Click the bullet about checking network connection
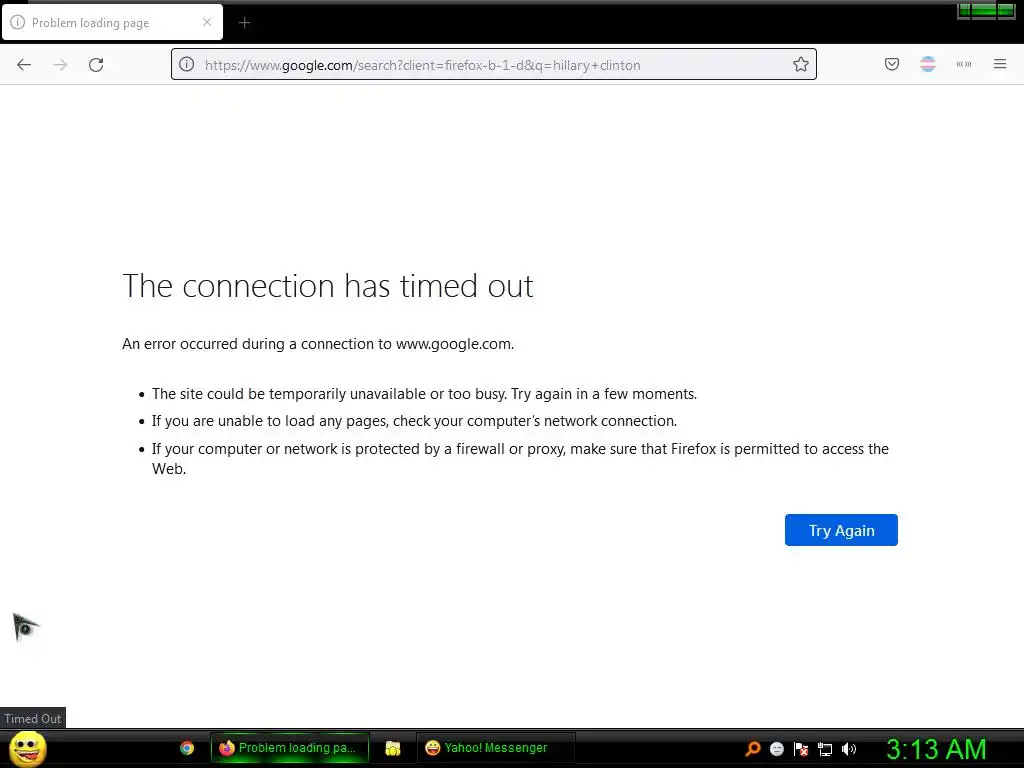The height and width of the screenshot is (768, 1024). click(414, 421)
